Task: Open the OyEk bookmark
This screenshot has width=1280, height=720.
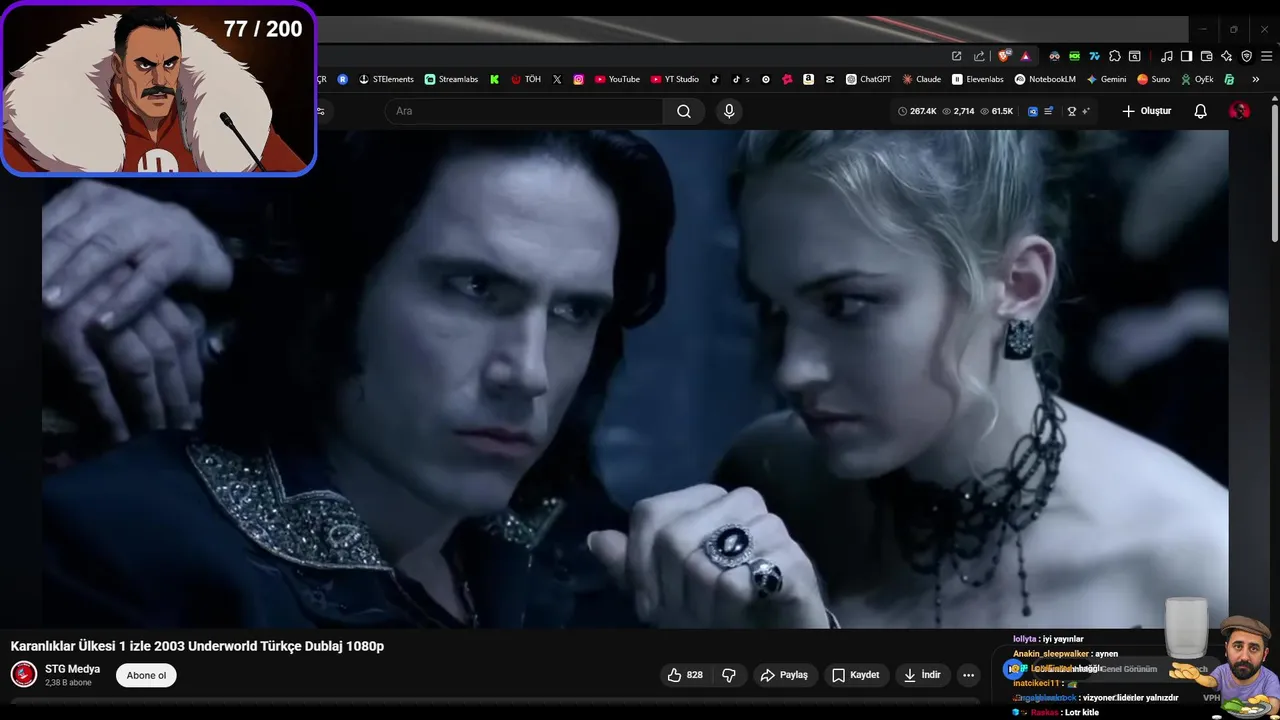Action: click(x=1197, y=79)
